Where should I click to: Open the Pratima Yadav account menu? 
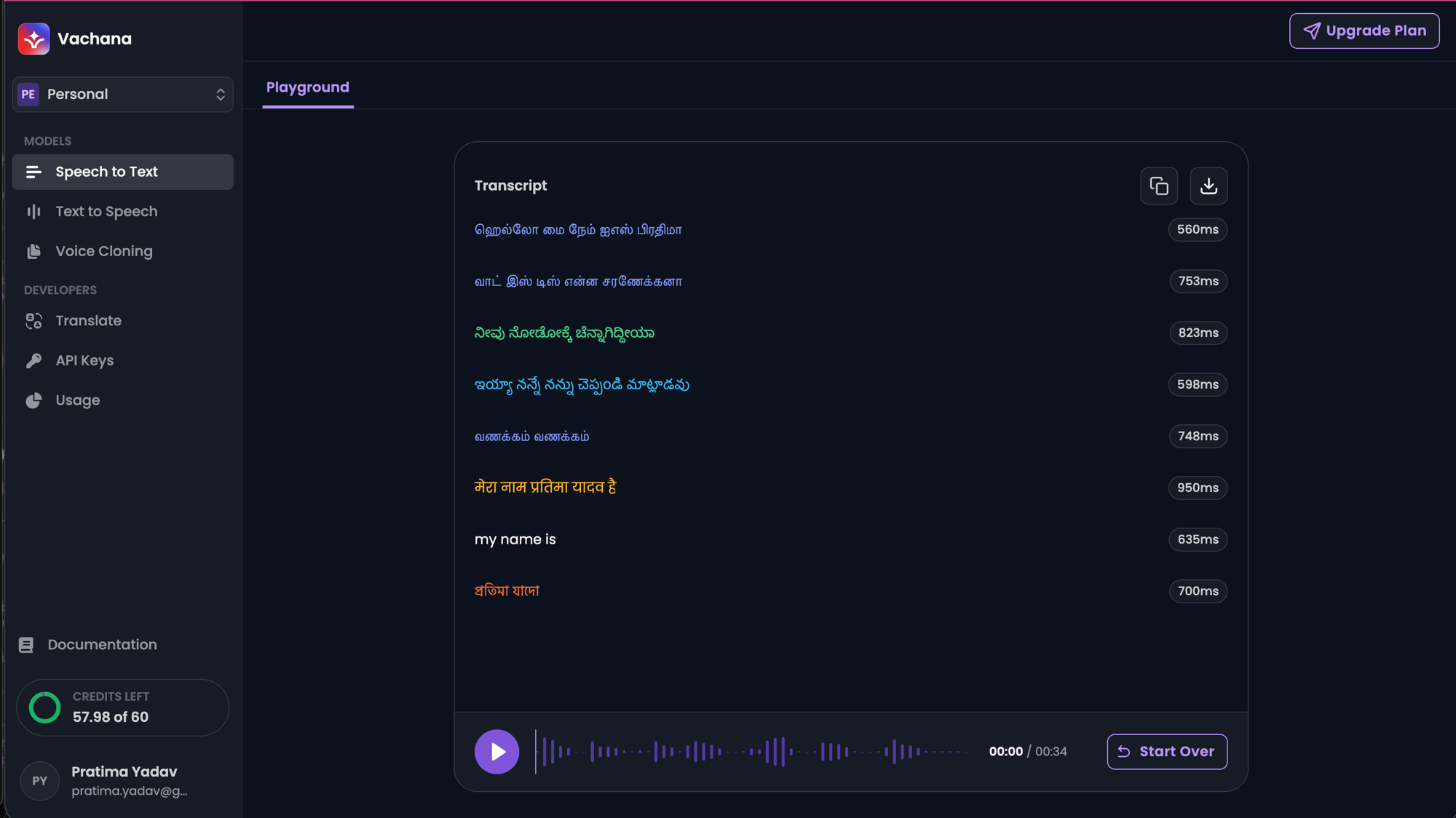pos(122,781)
